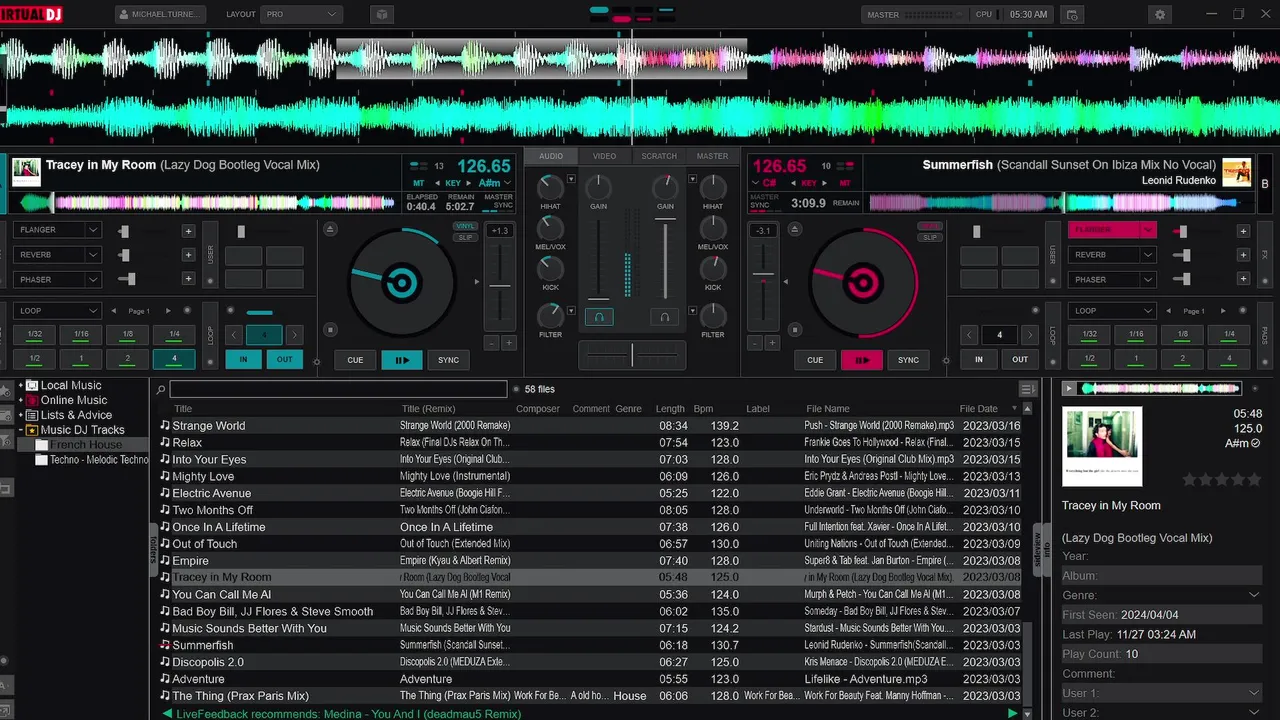Switch mixer to VIDEO tab
Screen dimensions: 1280x720
[604, 156]
